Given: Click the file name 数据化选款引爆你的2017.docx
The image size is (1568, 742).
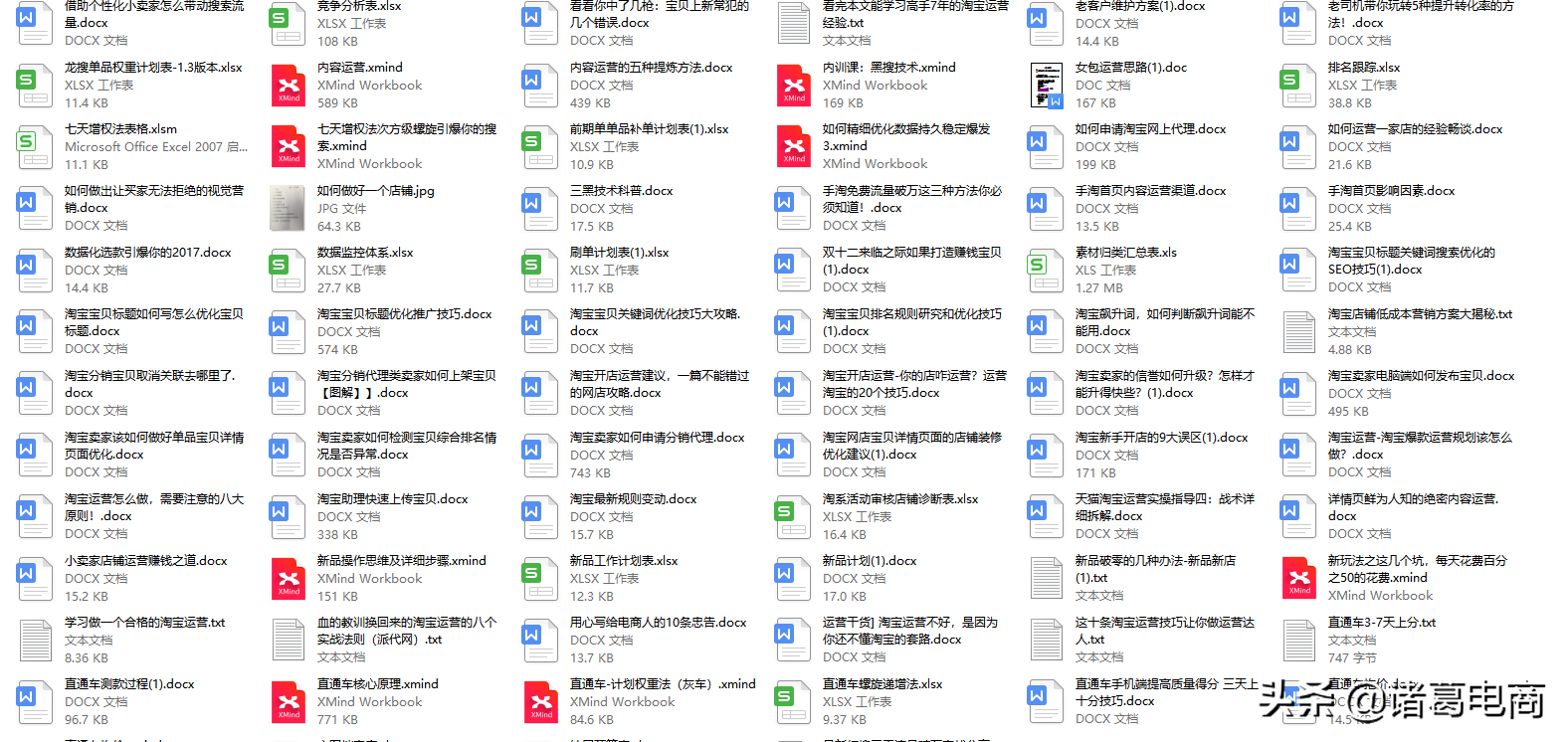Looking at the screenshot, I should (147, 253).
